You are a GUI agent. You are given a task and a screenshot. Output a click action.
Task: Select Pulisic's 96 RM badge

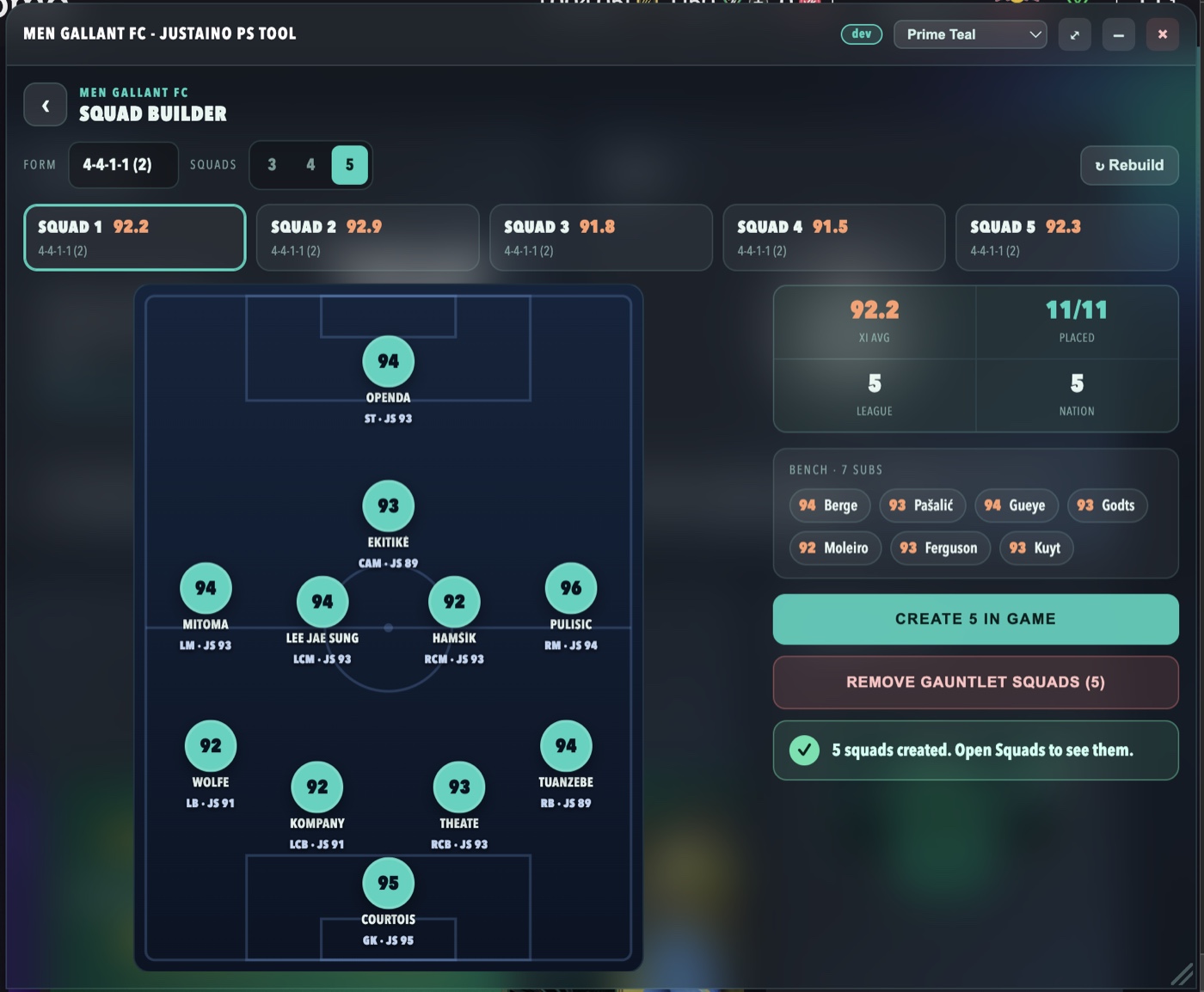click(x=571, y=588)
